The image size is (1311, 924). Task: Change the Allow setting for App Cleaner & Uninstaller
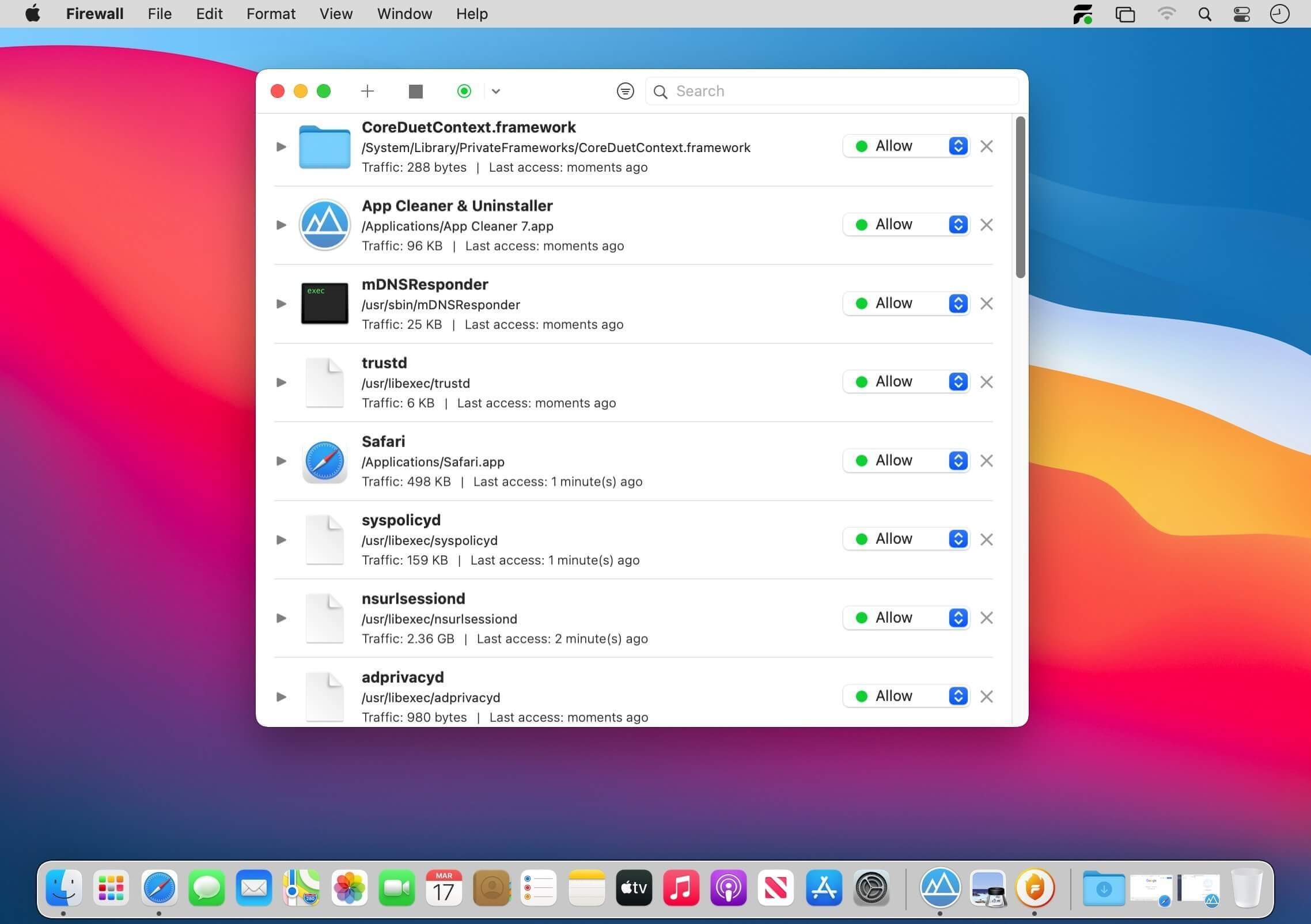pyautogui.click(x=905, y=225)
